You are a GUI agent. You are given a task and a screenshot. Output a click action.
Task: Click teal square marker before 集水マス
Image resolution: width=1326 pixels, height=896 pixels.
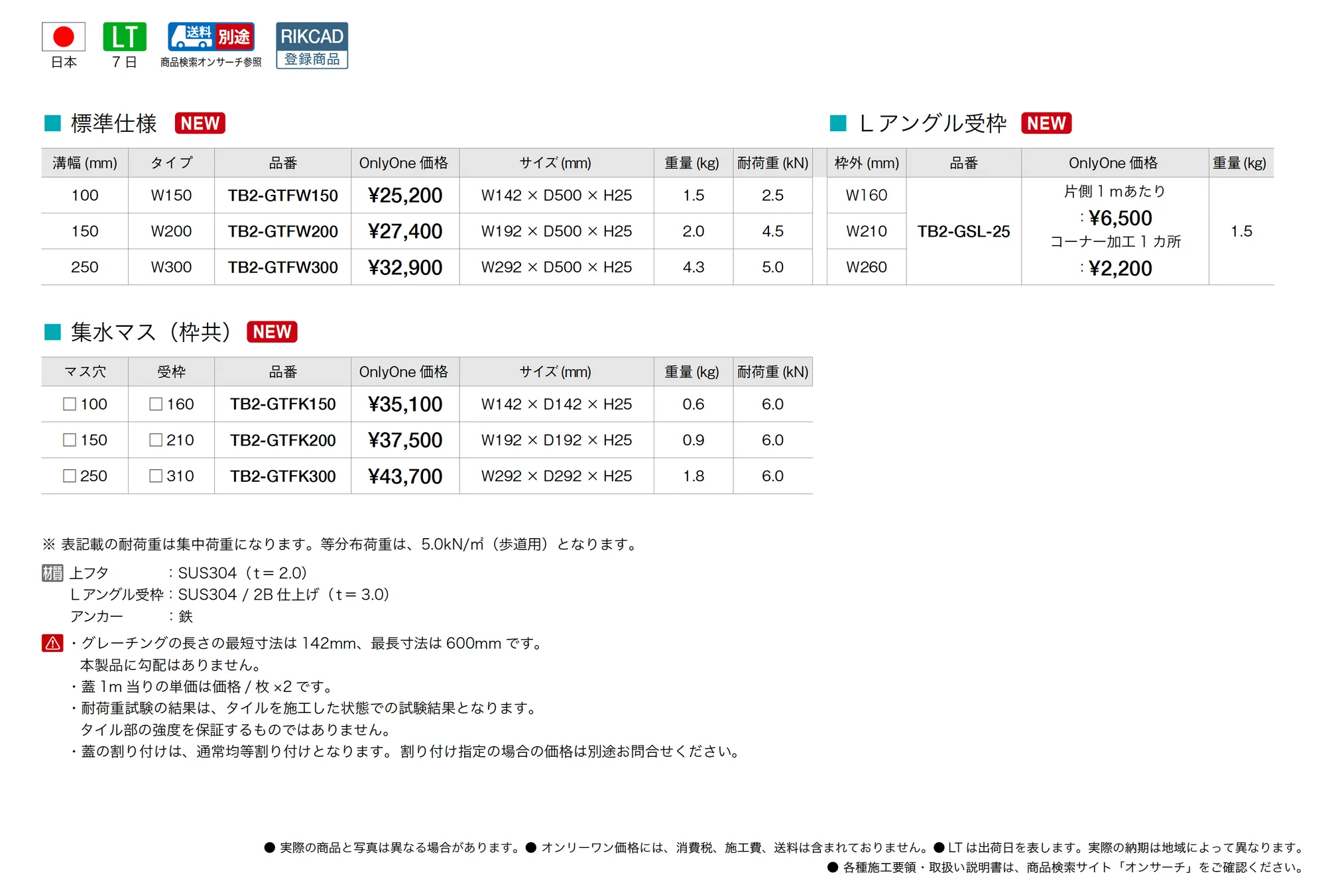click(x=52, y=331)
